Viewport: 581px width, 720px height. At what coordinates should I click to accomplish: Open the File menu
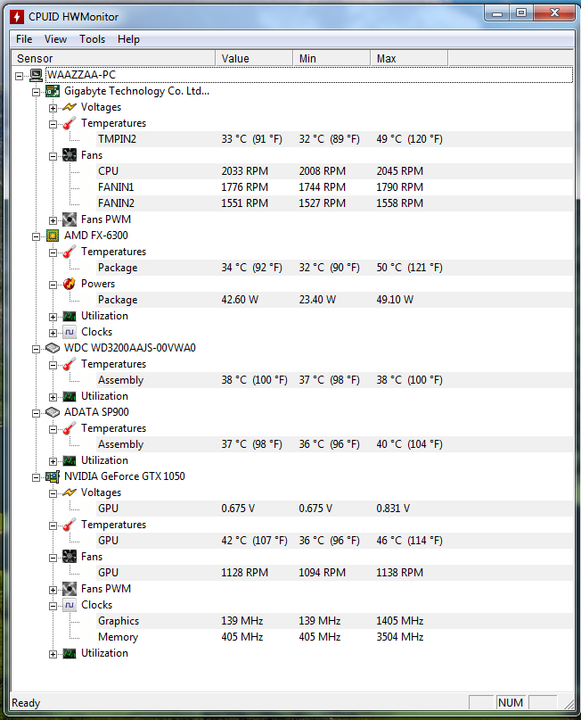(24, 39)
